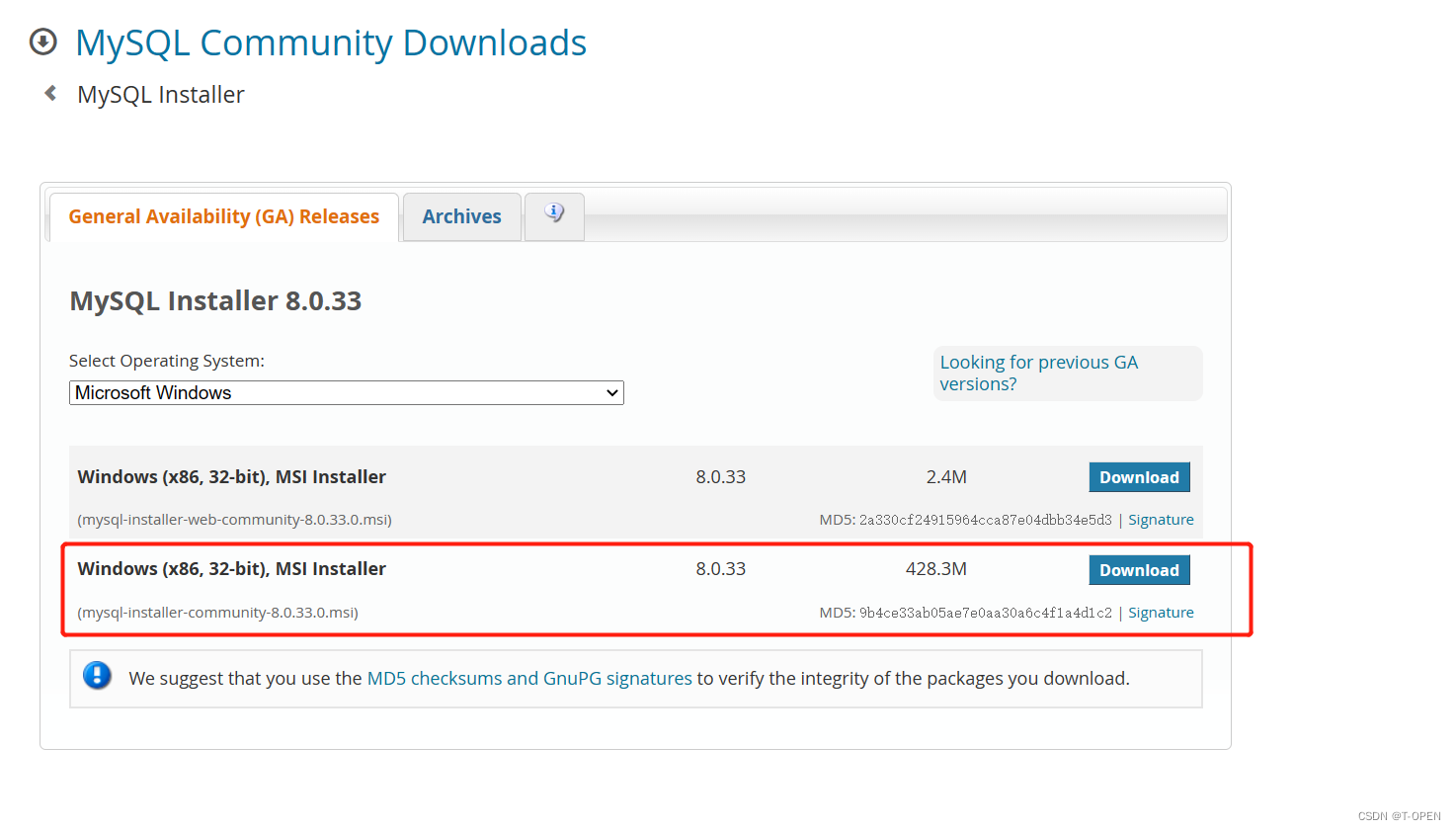Click the download circle icon beside the page title
Viewport: 1456px width, 830px height.
tap(43, 41)
